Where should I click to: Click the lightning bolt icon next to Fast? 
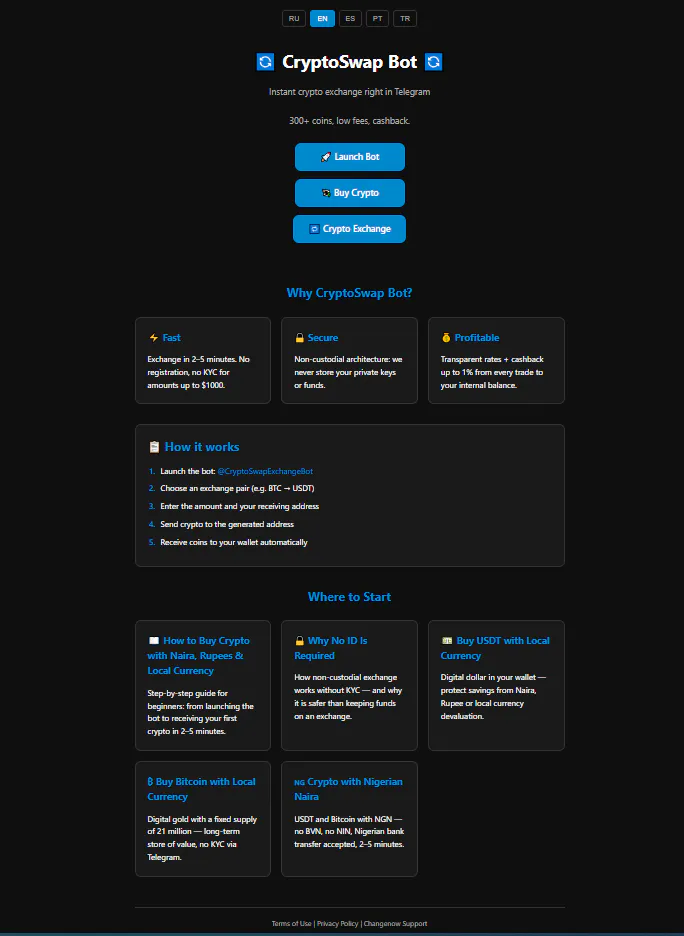pyautogui.click(x=153, y=338)
